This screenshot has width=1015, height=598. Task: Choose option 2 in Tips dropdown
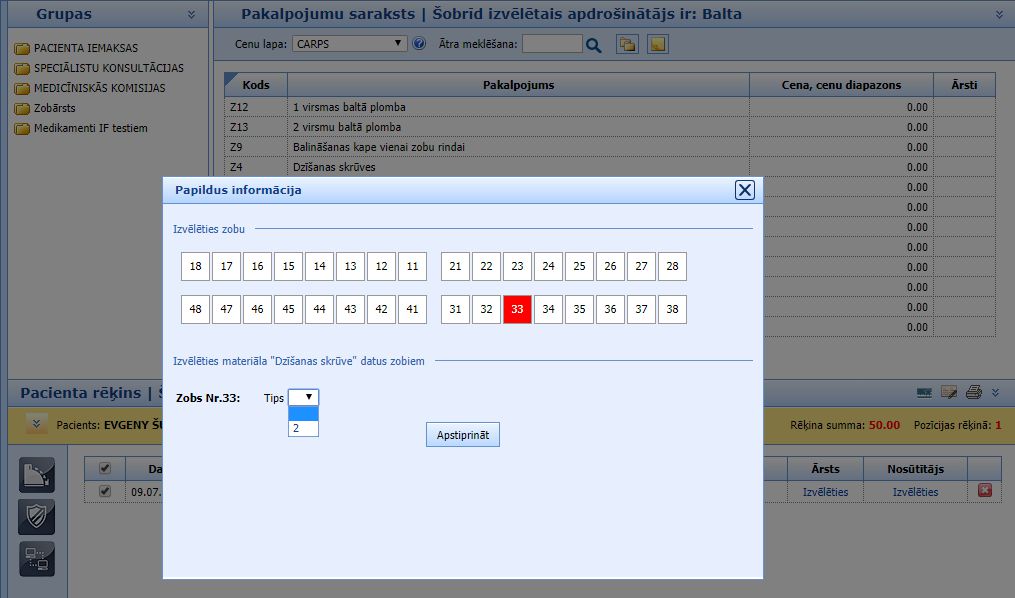point(303,428)
